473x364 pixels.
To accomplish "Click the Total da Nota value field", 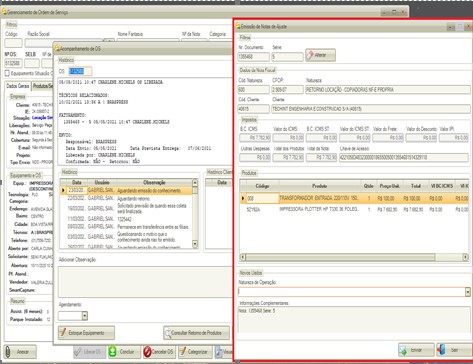I will 321,157.
